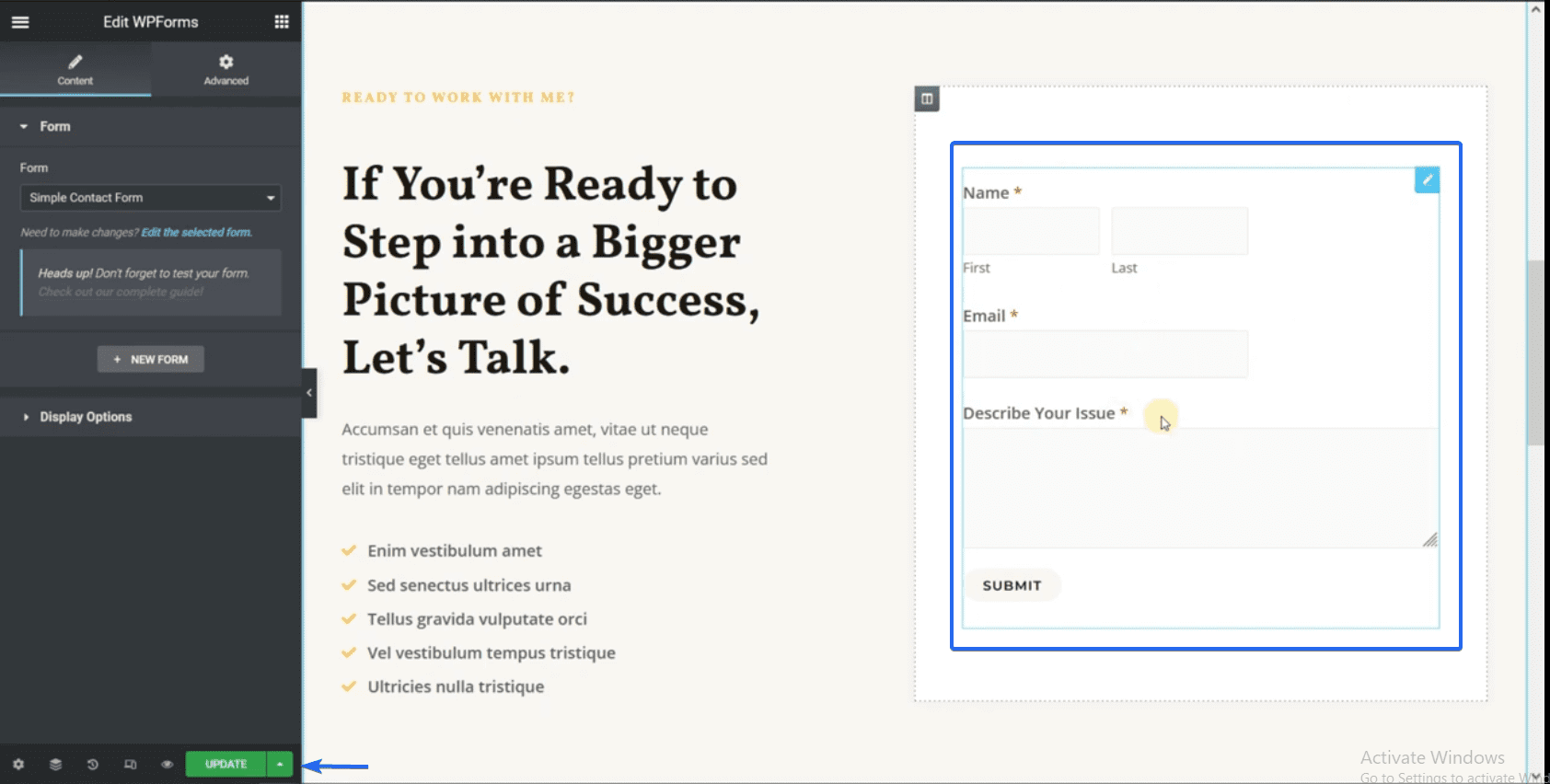This screenshot has width=1550, height=784.
Task: Click 'Ultricies nulla tristique' list item
Action: tap(456, 686)
